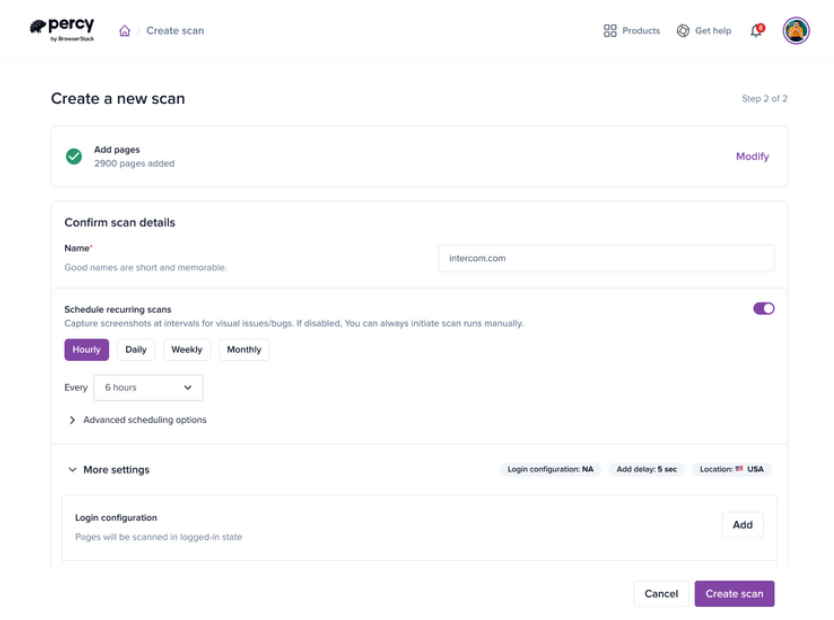Click the scan Name input field
Image resolution: width=834 pixels, height=620 pixels.
[606, 258]
